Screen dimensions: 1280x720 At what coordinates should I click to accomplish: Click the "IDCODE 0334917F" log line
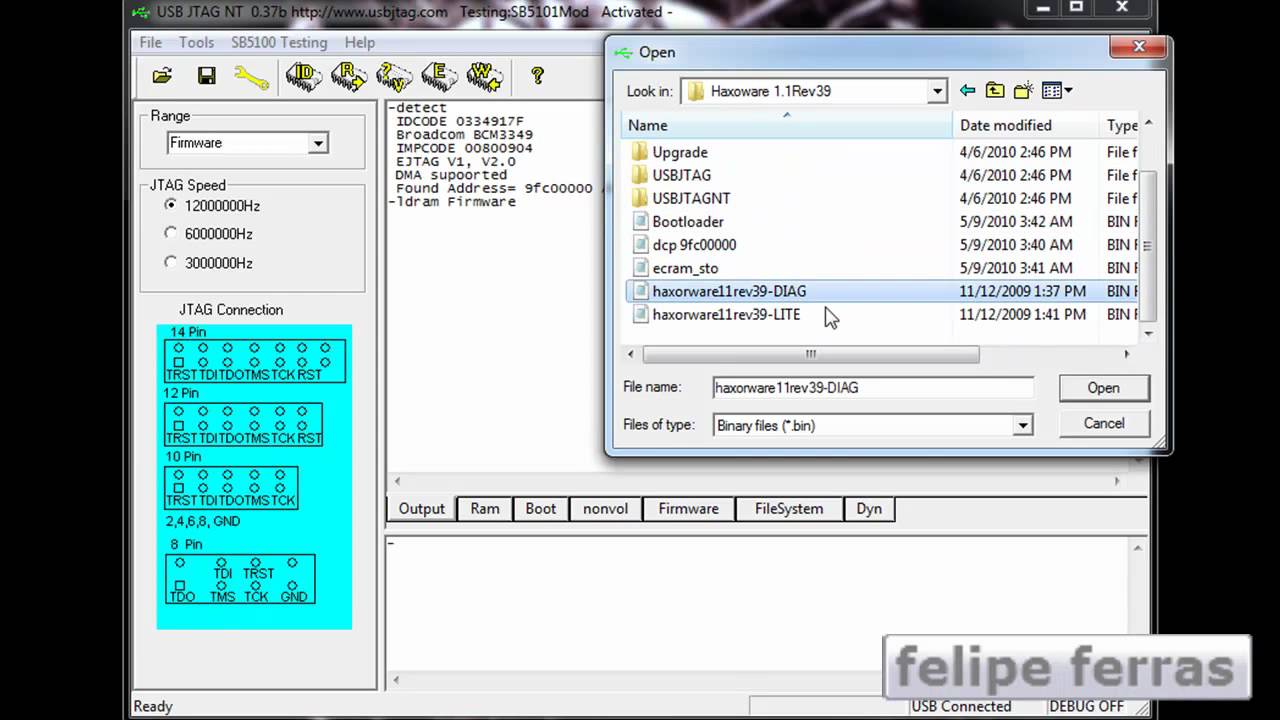point(459,121)
